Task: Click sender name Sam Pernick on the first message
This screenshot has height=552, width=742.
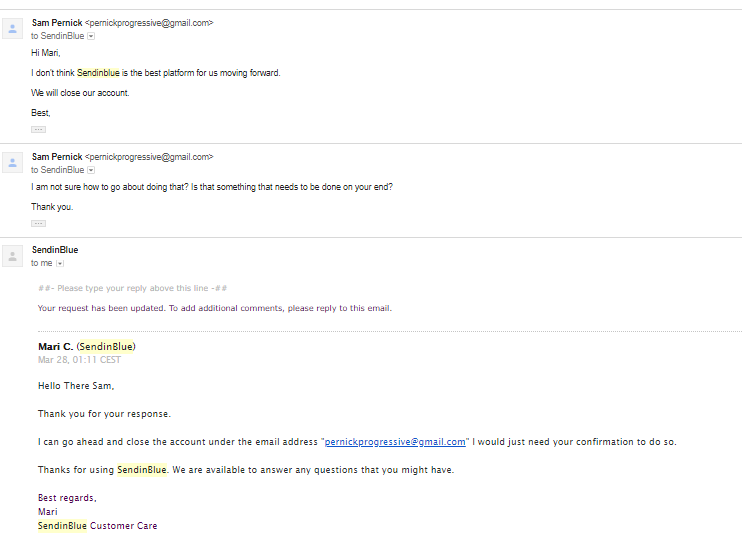Action: tap(57, 22)
